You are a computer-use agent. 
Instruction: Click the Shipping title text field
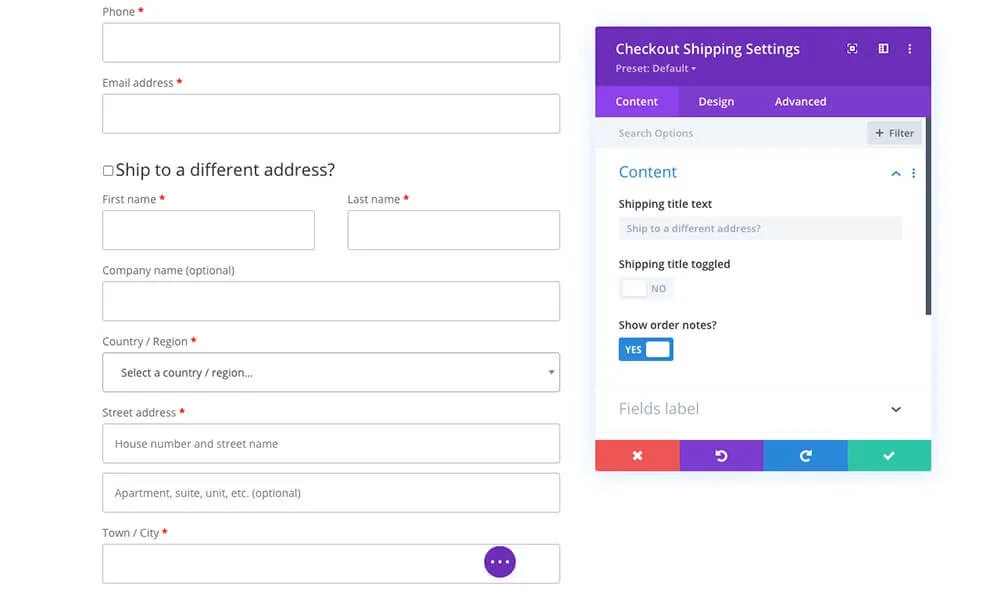[x=760, y=228]
